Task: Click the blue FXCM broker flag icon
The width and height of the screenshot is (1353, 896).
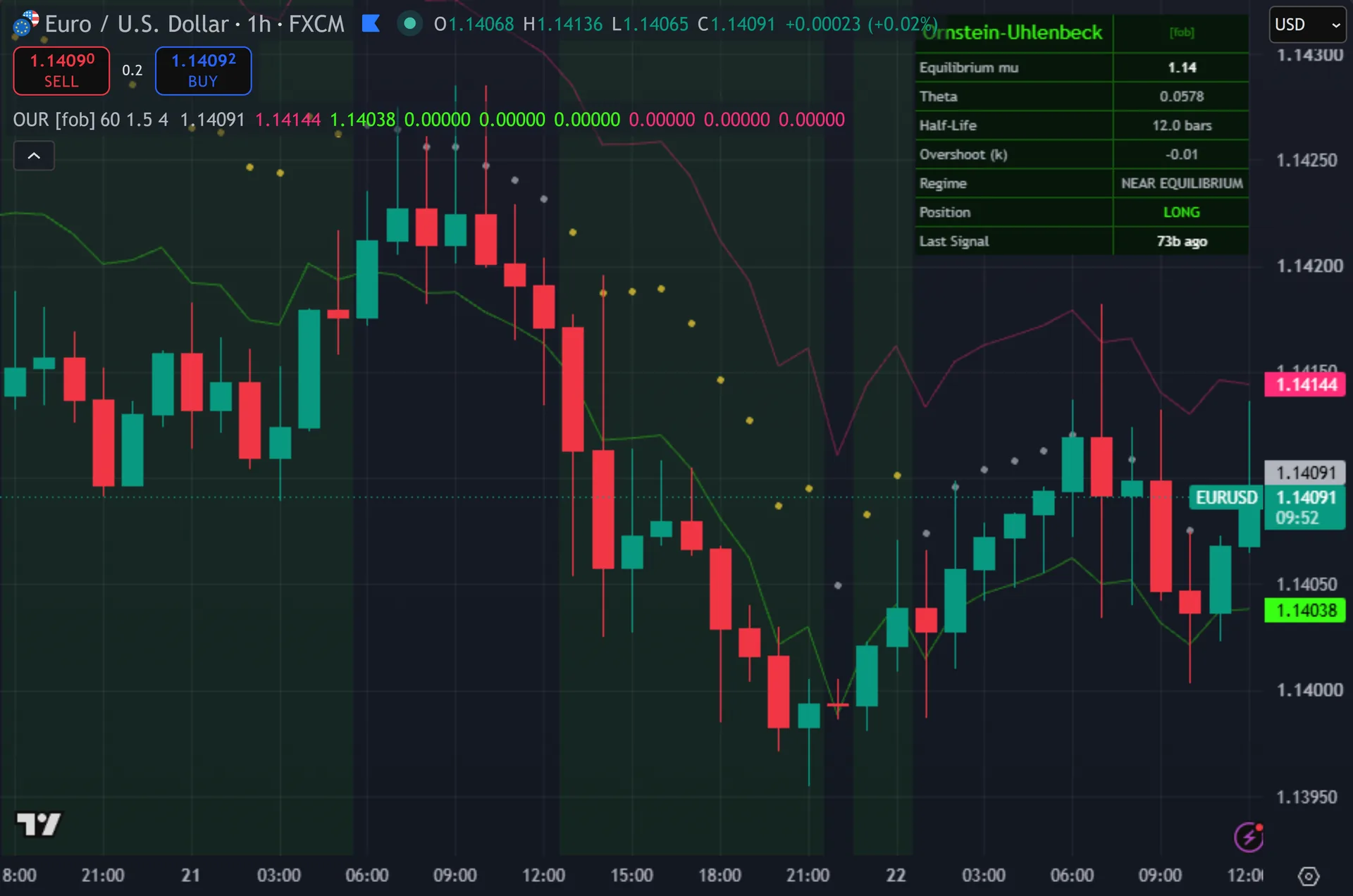Action: point(371,24)
